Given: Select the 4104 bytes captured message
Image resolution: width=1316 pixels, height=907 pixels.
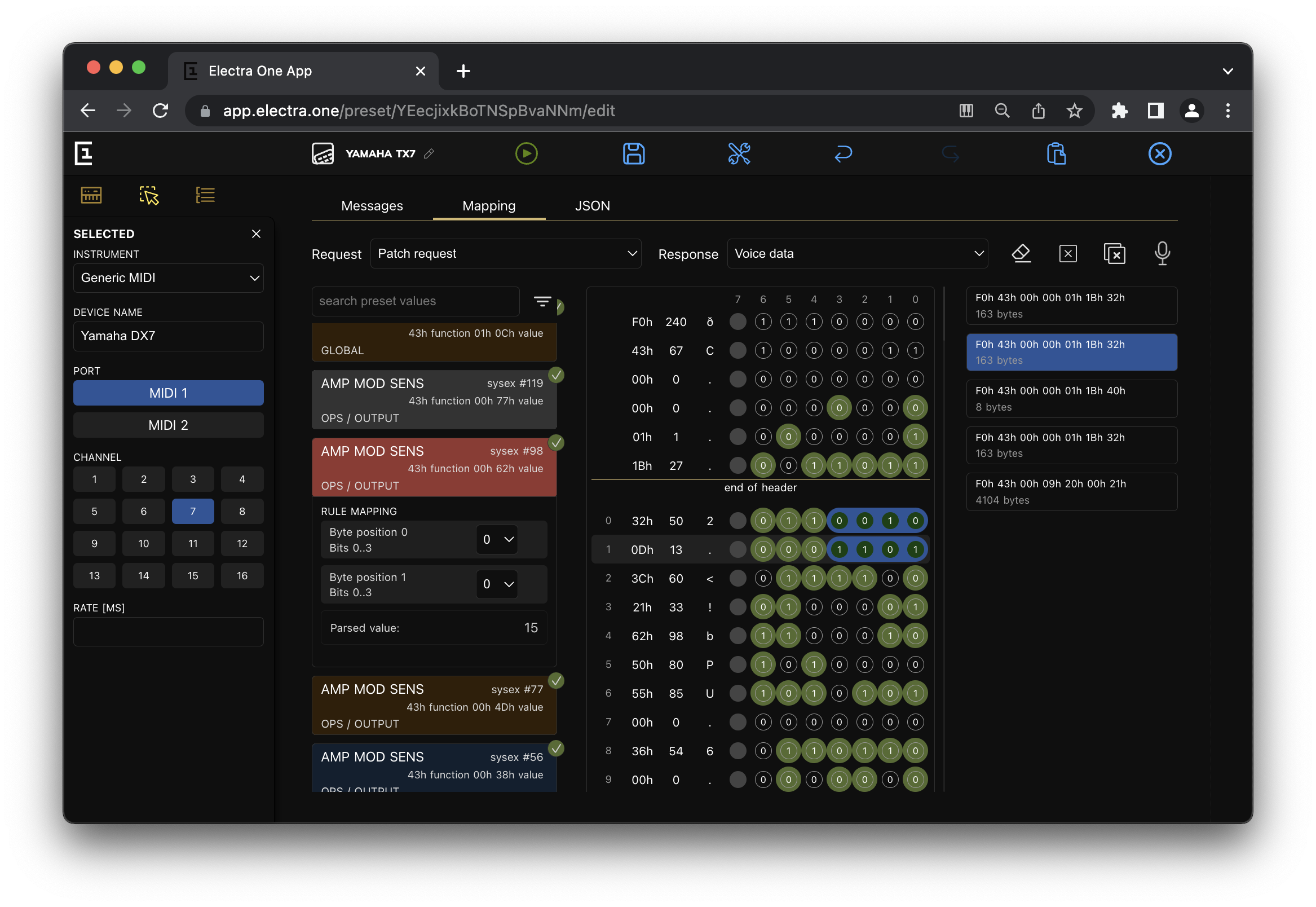Looking at the screenshot, I should [x=1071, y=492].
